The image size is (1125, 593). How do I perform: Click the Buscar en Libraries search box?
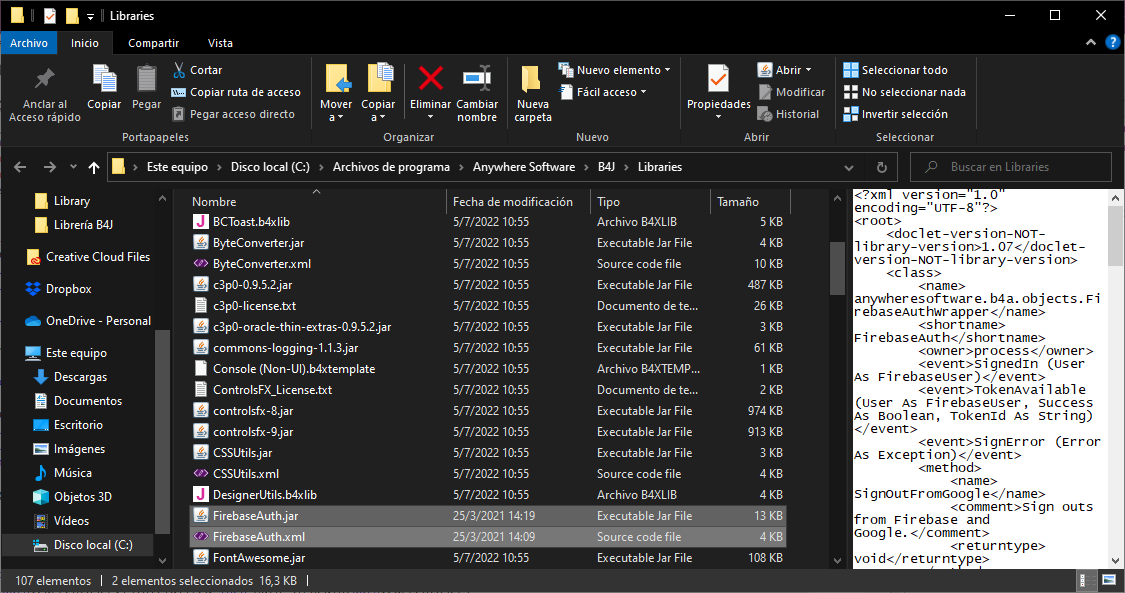(x=1010, y=167)
